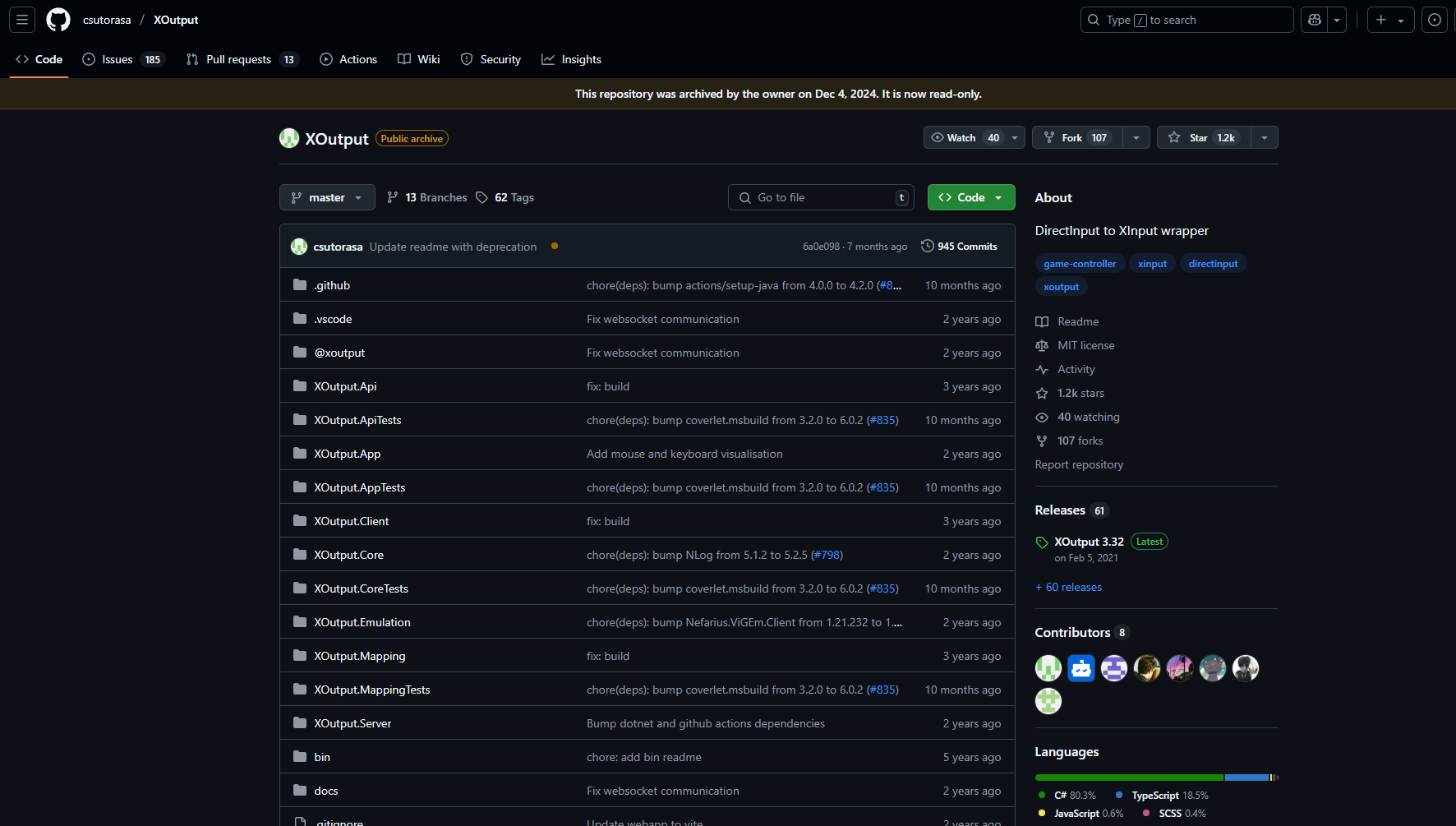This screenshot has width=1456, height=826.
Task: Click Report repository
Action: [1079, 464]
